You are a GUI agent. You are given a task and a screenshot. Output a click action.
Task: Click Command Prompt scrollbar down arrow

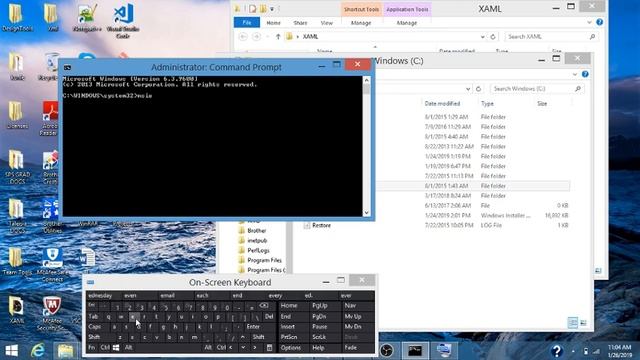pos(366,213)
